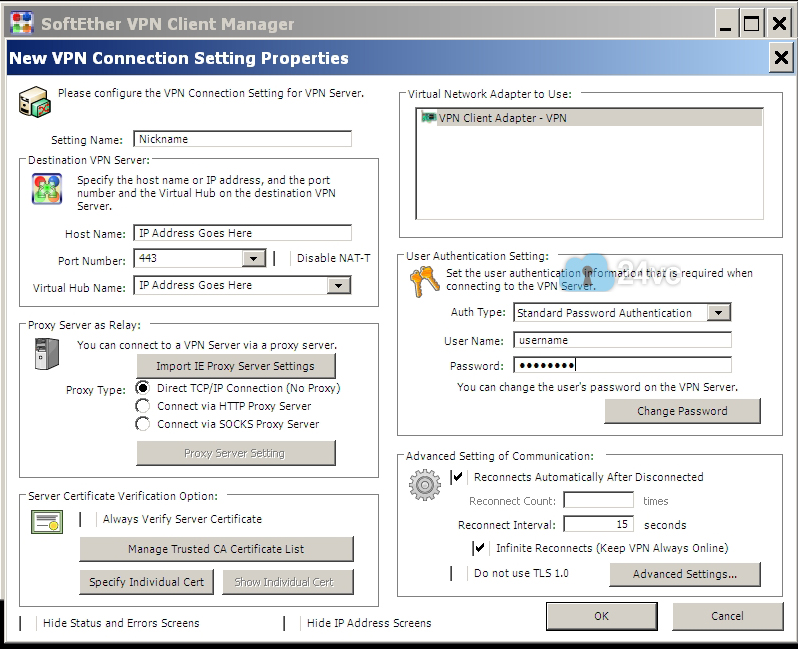The height and width of the screenshot is (649, 798).
Task: Select VPN Client Adapter - VPN entry
Action: 590,118
